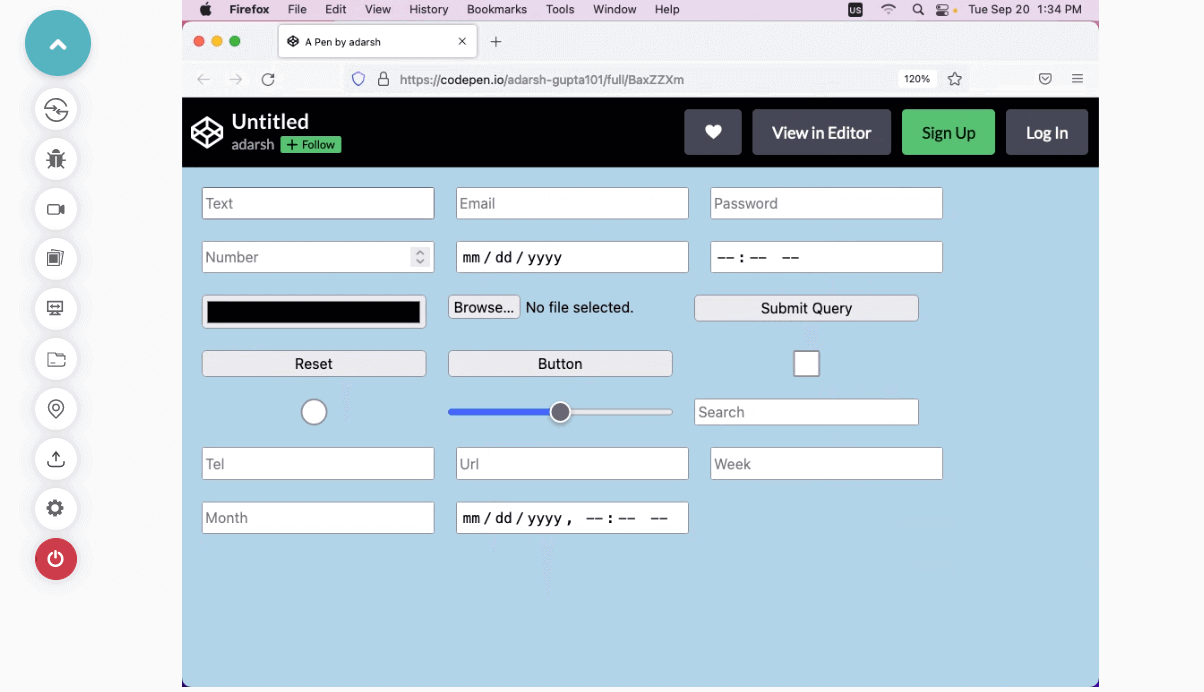The width and height of the screenshot is (1204, 692).
Task: Click the CodePen cube logo in the header
Action: coord(207,131)
